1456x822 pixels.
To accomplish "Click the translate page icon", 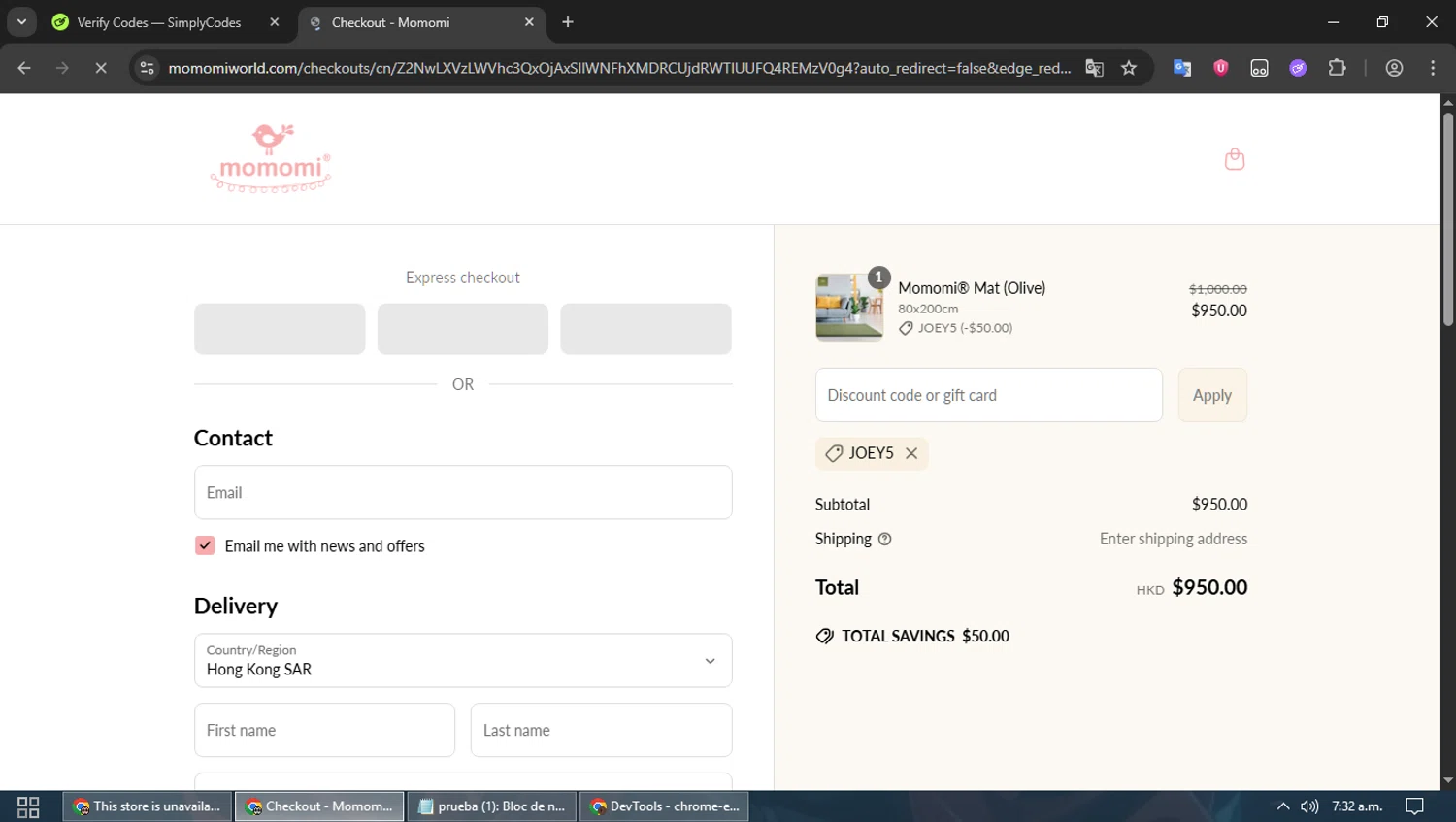I will tap(1094, 68).
